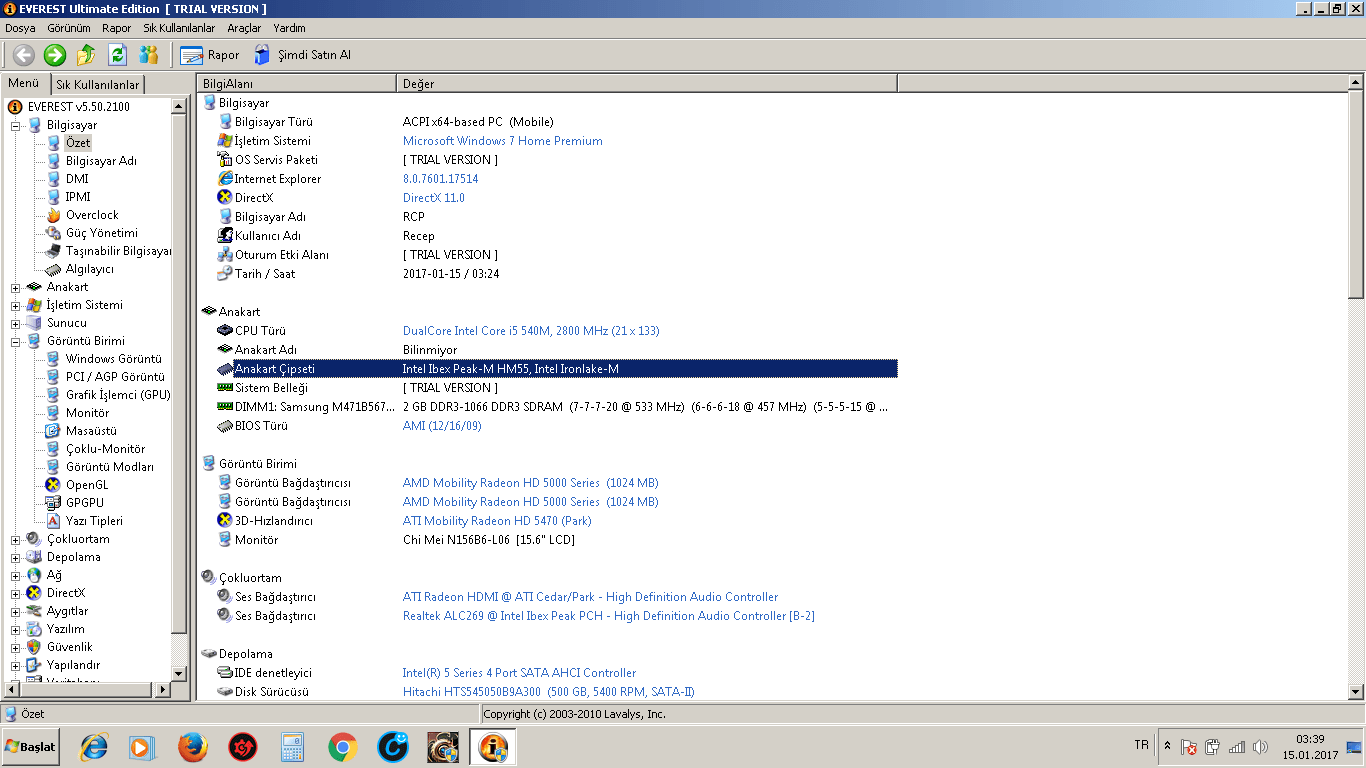Click the users icon beside the refresh icon
The image size is (1366, 768).
click(x=149, y=55)
